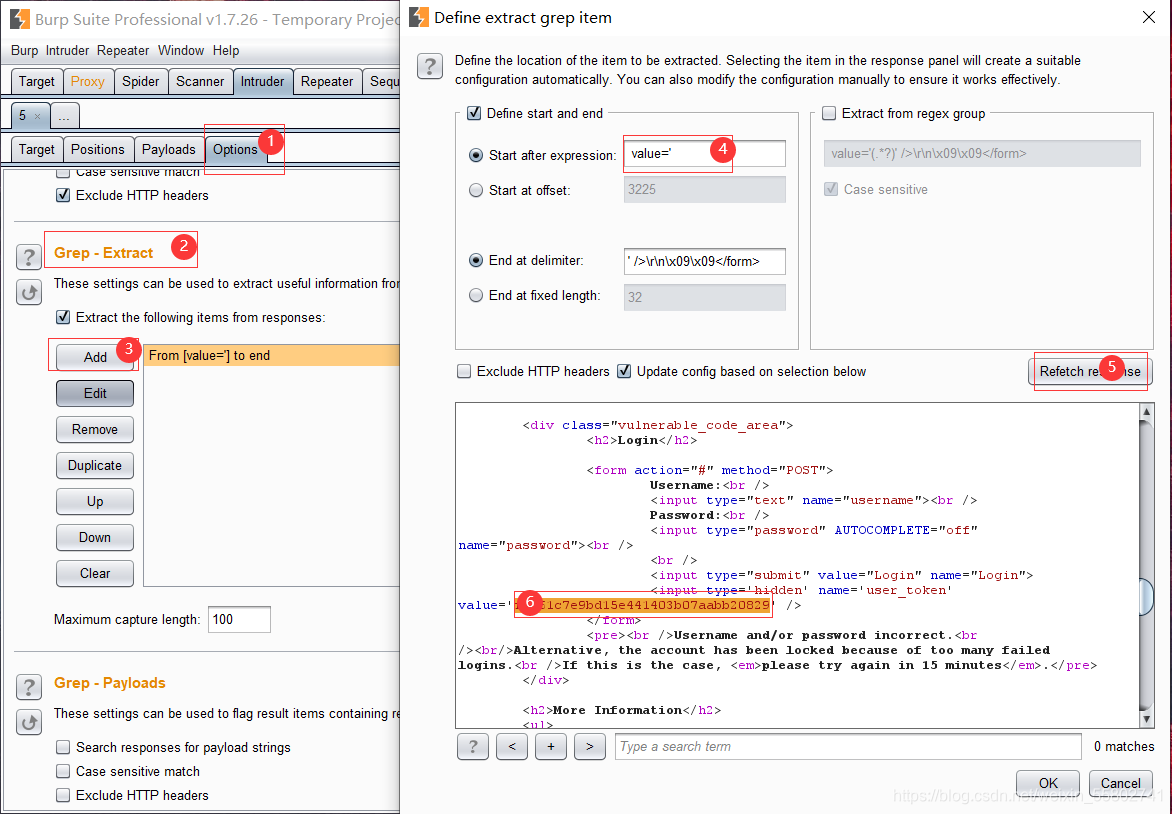Open the Window menu
This screenshot has height=814, width=1172.
[x=181, y=50]
